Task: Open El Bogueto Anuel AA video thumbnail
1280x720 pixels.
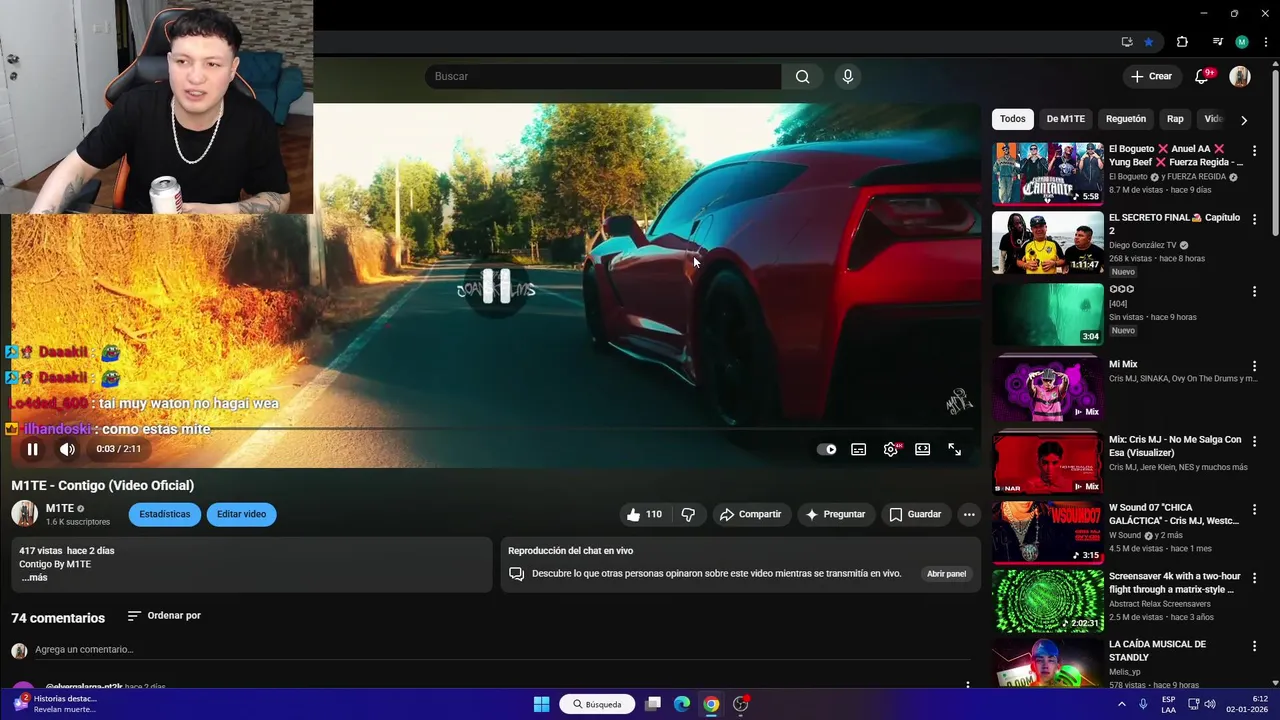Action: point(1048,173)
